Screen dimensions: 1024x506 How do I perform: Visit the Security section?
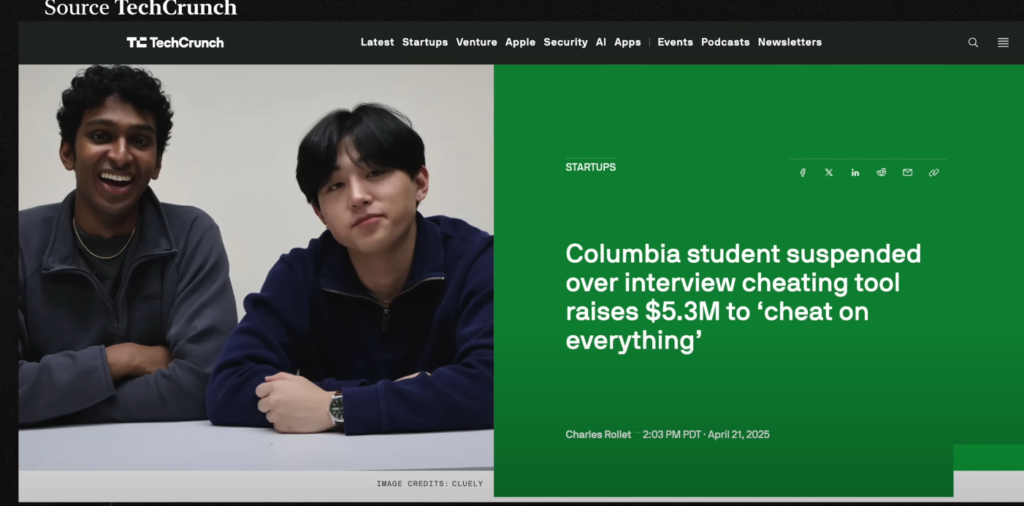[x=566, y=42]
